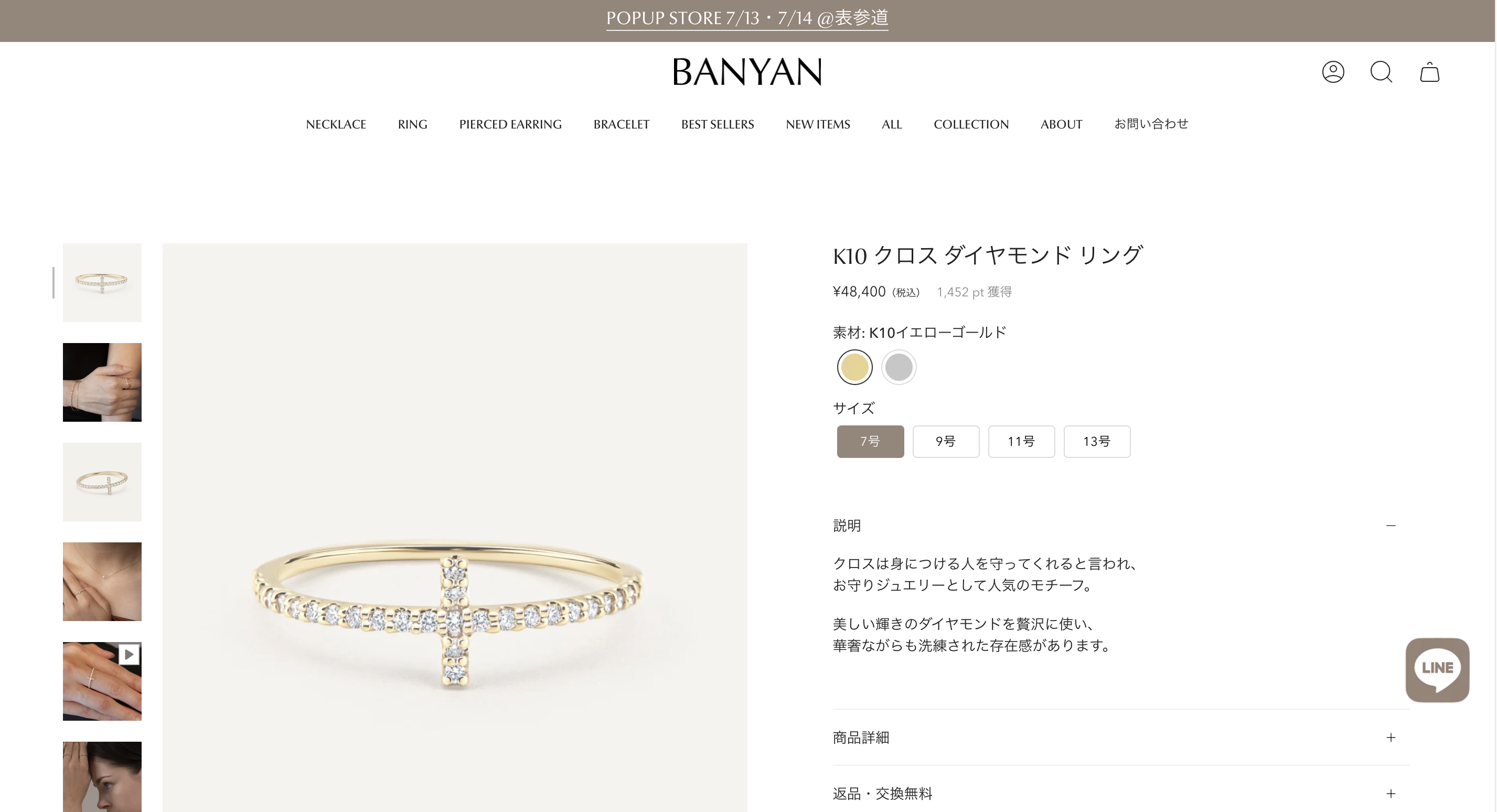Select ring size 9号
Image resolution: width=1497 pixels, height=812 pixels.
(x=946, y=442)
